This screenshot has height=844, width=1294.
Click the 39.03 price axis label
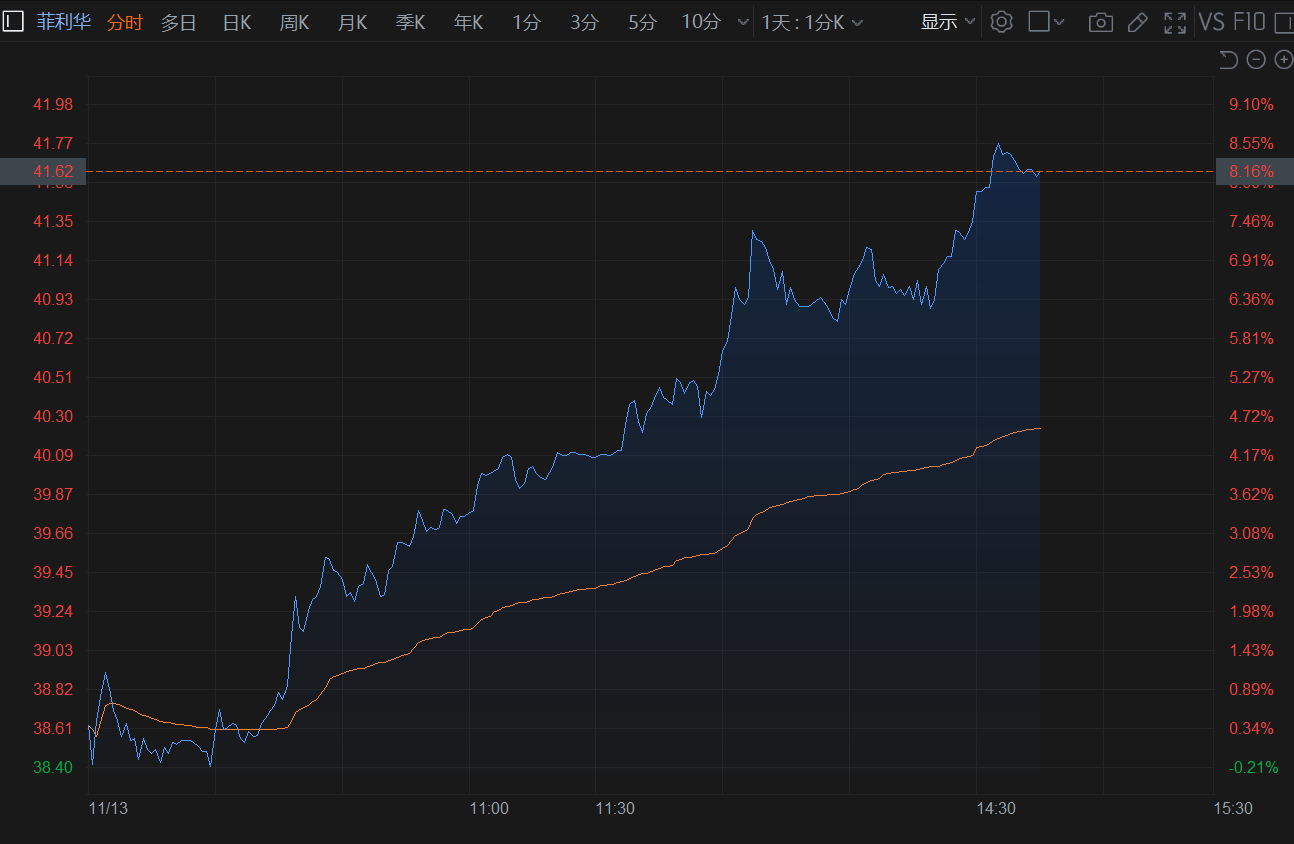[x=54, y=650]
